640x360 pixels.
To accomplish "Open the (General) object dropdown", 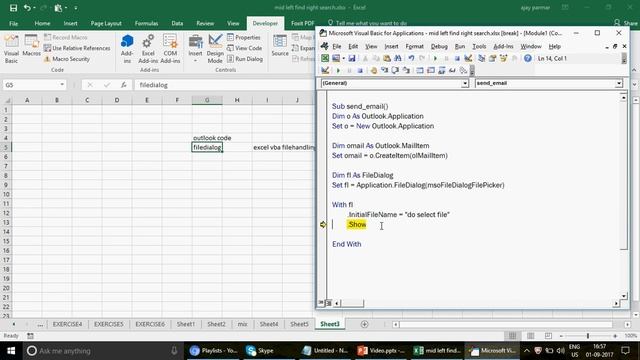I will 464,83.
